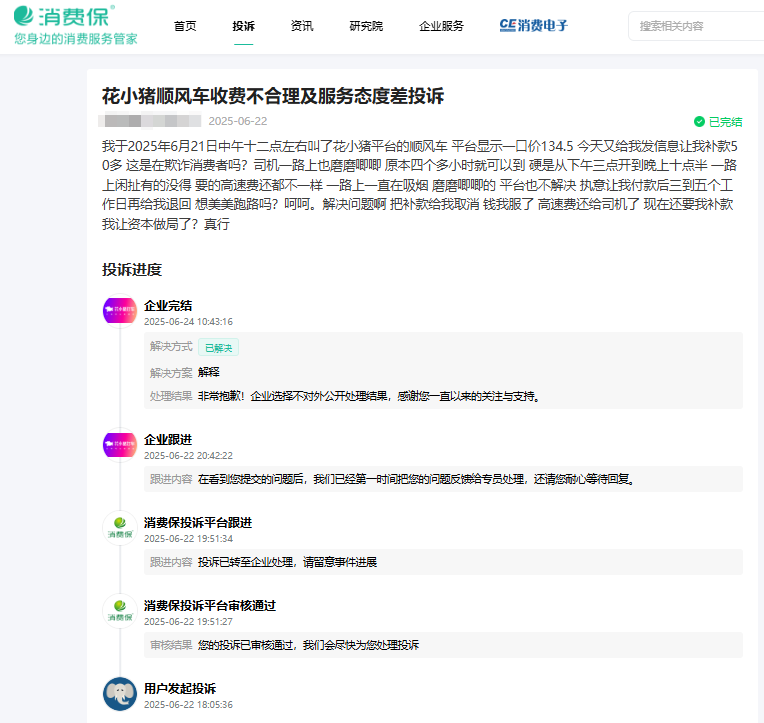Open the 研究院 menu item
This screenshot has height=723, width=764.
(366, 26)
